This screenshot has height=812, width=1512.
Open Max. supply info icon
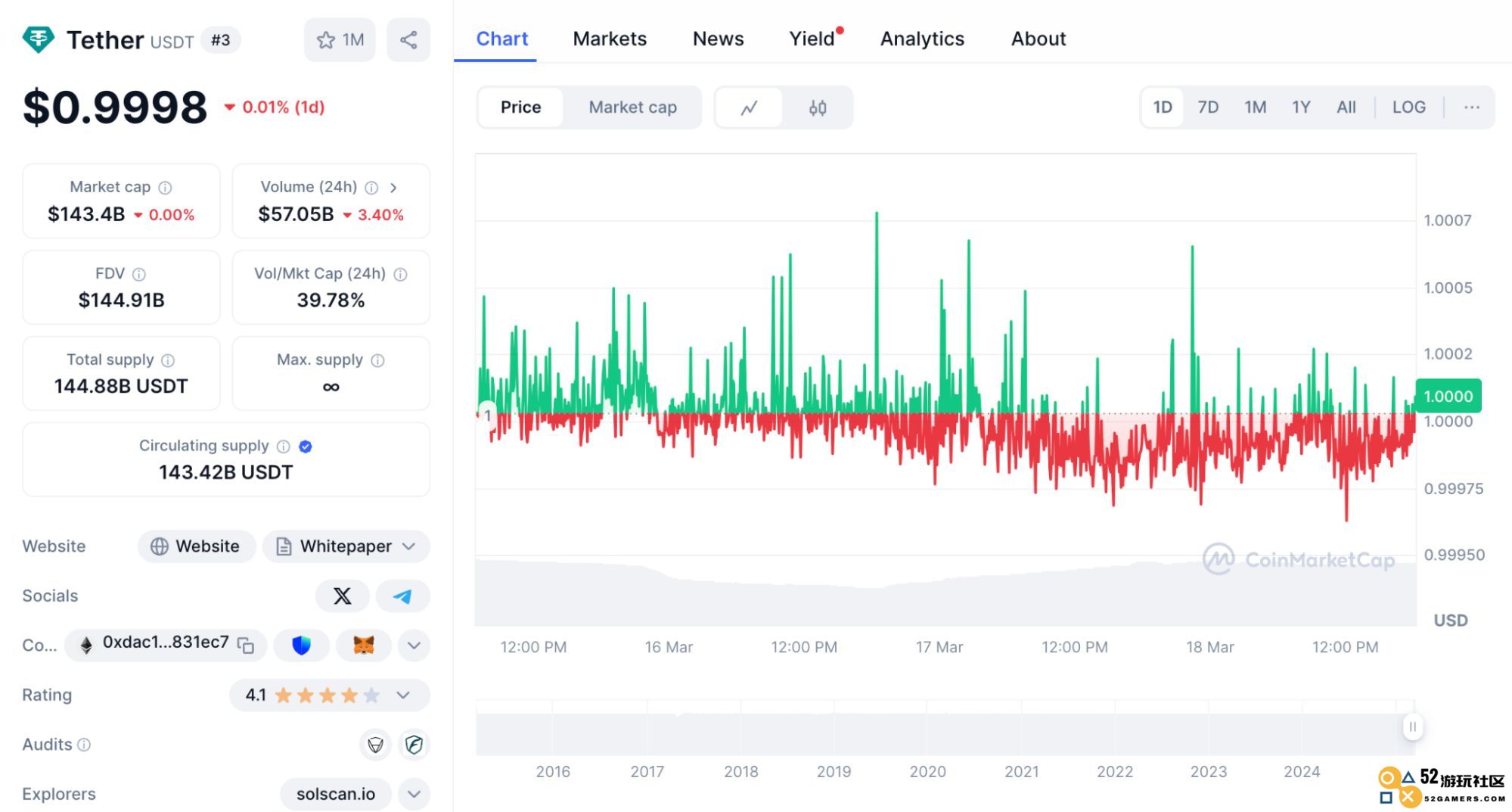[x=377, y=360]
